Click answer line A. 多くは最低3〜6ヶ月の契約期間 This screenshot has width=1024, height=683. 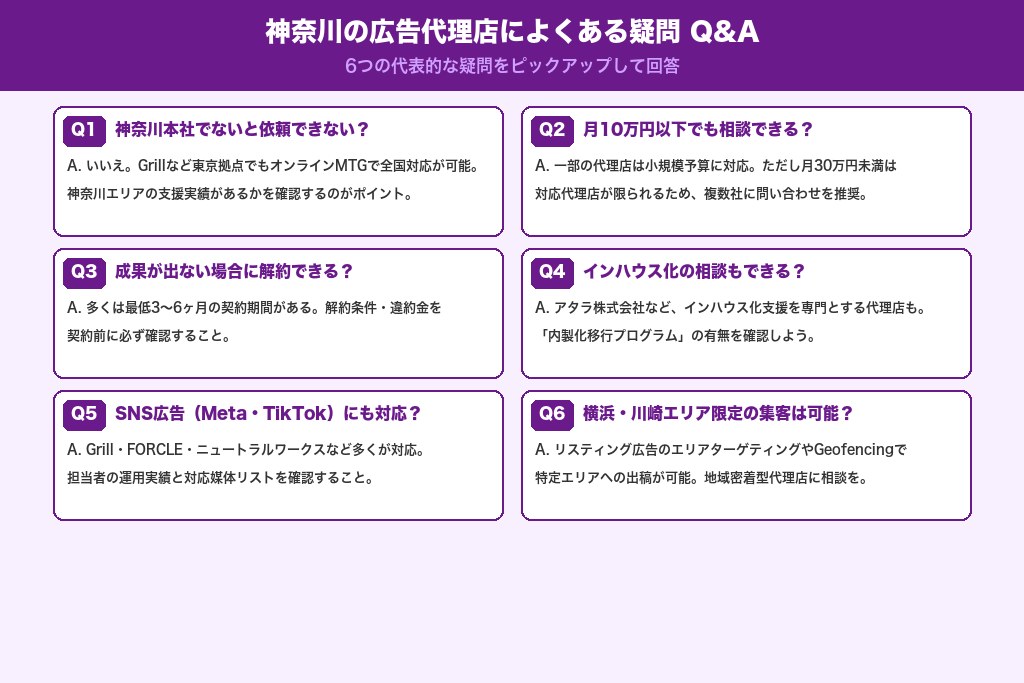coord(254,308)
